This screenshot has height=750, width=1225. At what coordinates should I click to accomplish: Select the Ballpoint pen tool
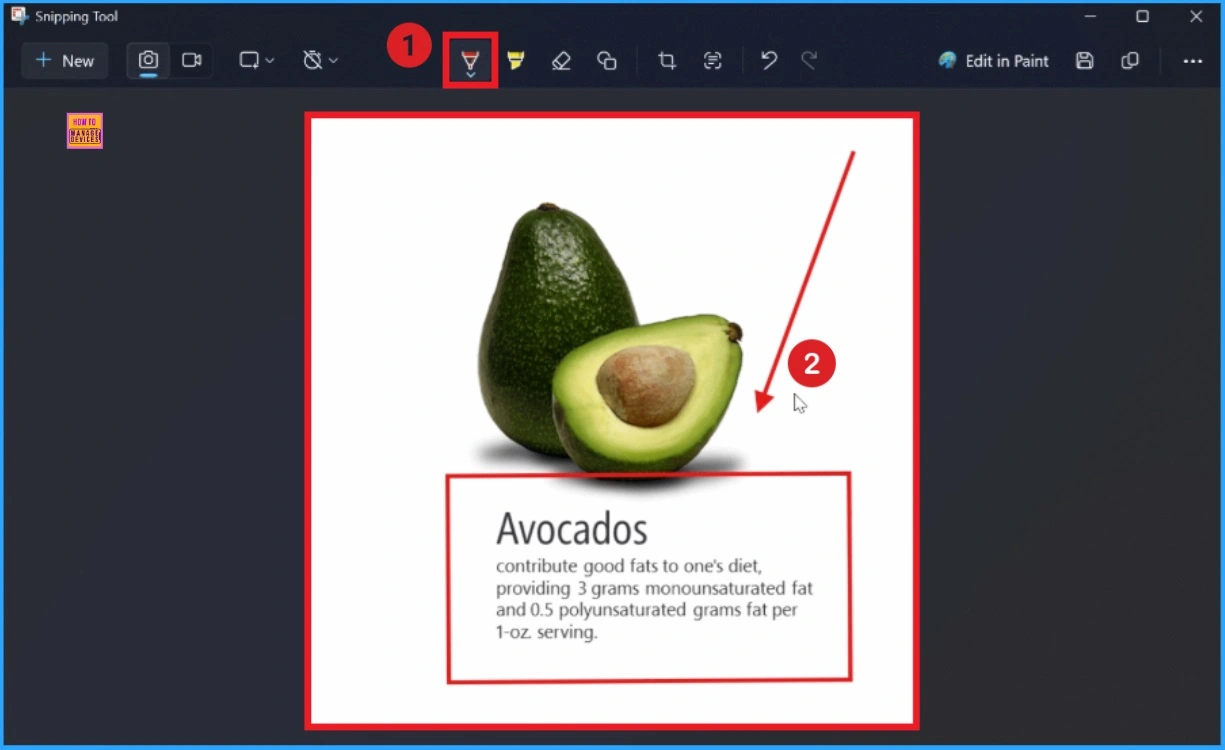pos(470,58)
